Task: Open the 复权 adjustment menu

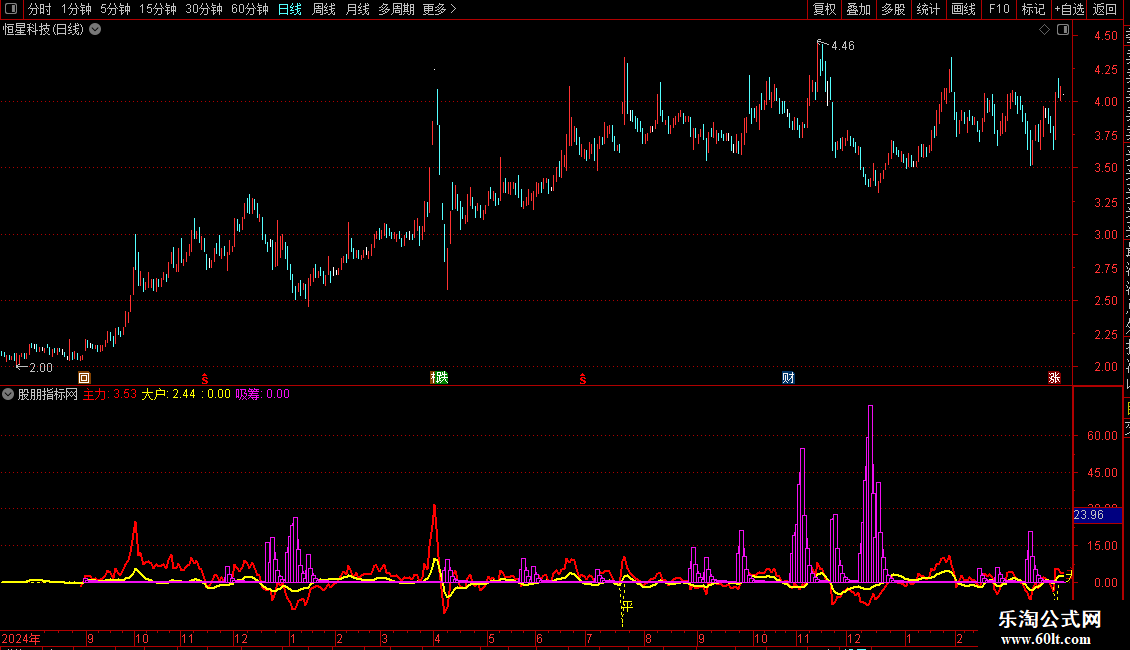Action: tap(824, 9)
